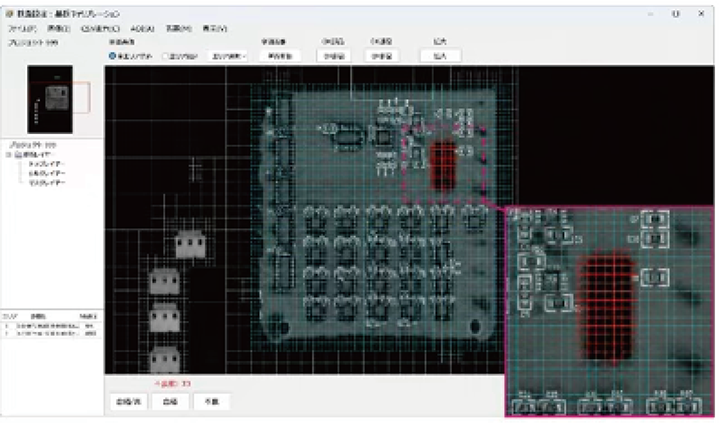Select the first child layer in tree
This screenshot has height=437, width=720.
(47, 164)
